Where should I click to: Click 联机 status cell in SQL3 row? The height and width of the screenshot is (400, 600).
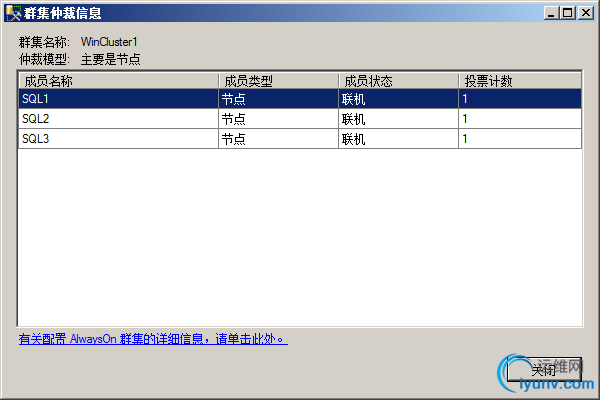coord(398,139)
